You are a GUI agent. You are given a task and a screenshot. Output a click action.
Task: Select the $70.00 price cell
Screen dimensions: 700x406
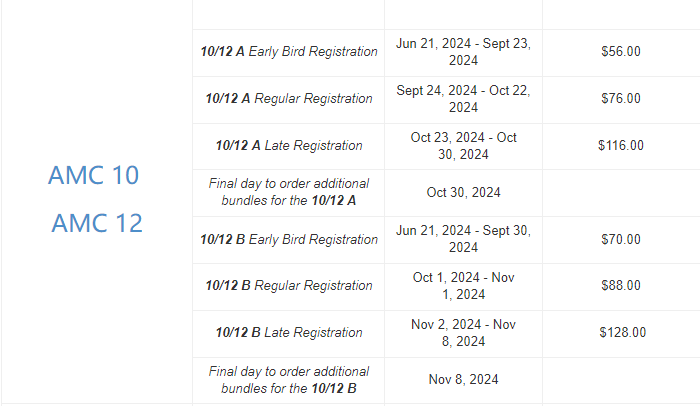point(621,240)
